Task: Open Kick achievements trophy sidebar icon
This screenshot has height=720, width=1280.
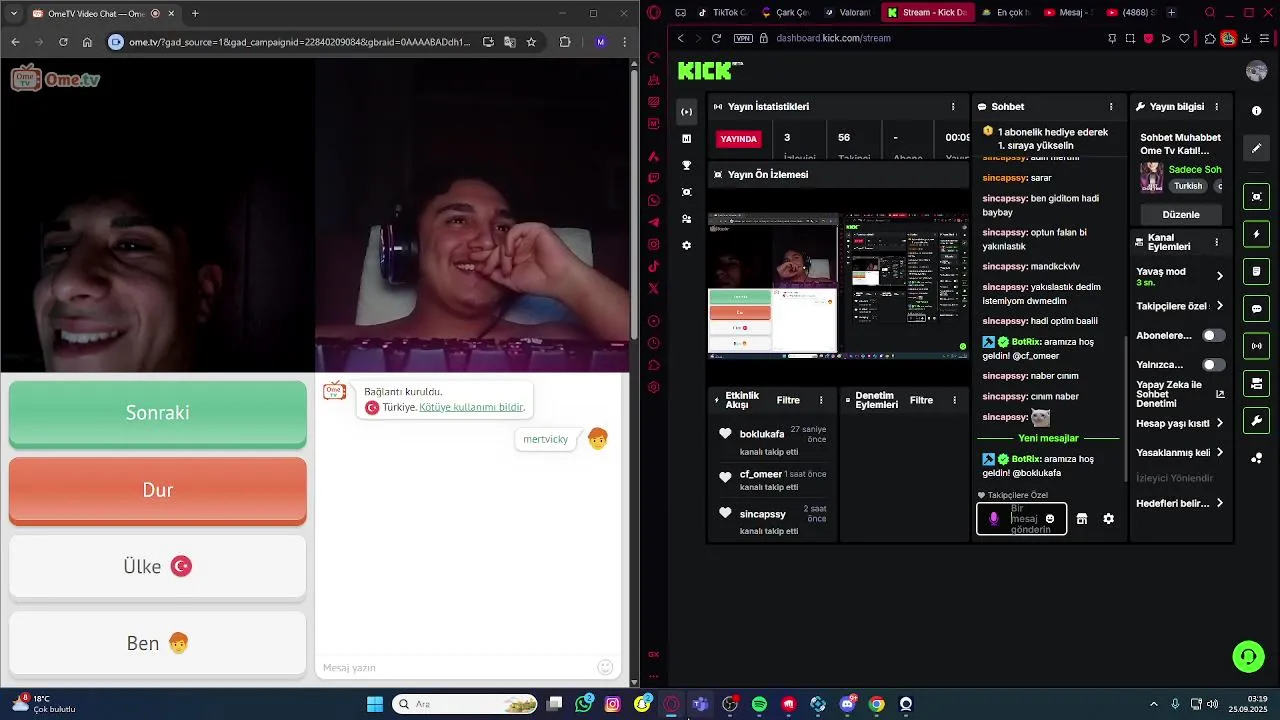Action: click(686, 165)
